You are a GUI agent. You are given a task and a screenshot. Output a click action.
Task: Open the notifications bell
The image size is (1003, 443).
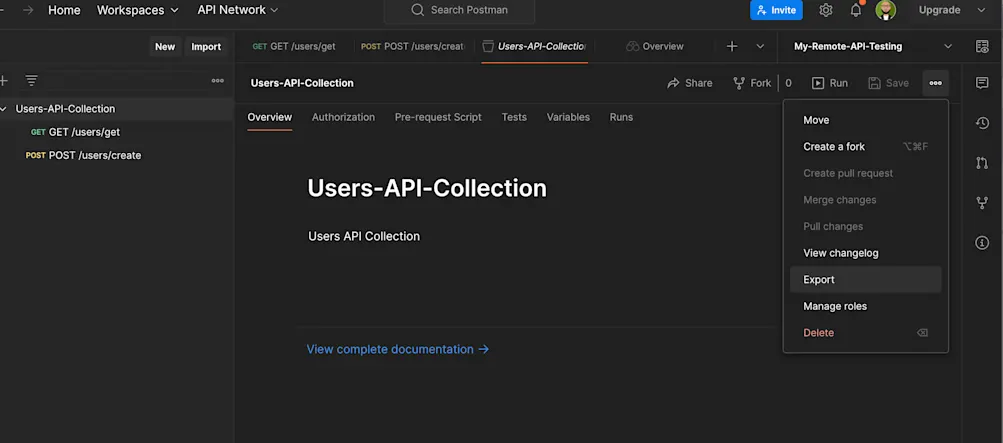coord(856,10)
